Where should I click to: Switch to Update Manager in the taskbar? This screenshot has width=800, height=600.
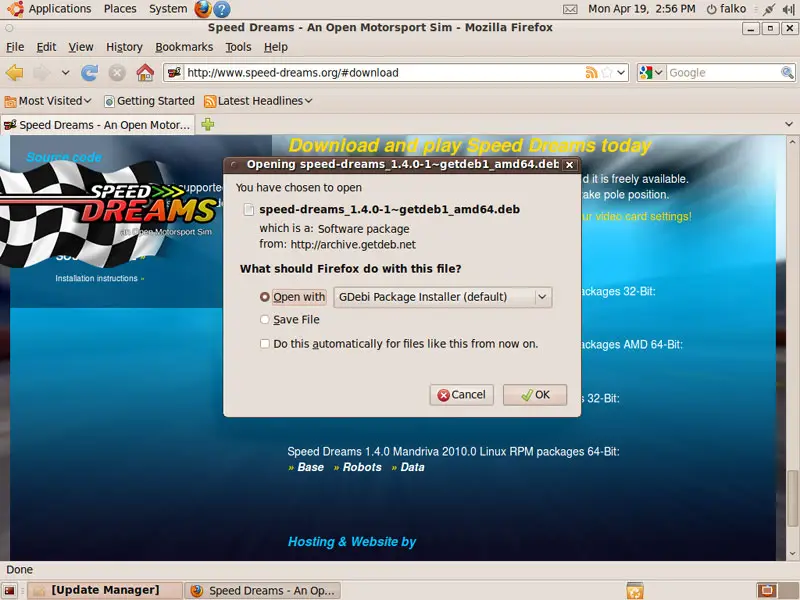pyautogui.click(x=105, y=590)
